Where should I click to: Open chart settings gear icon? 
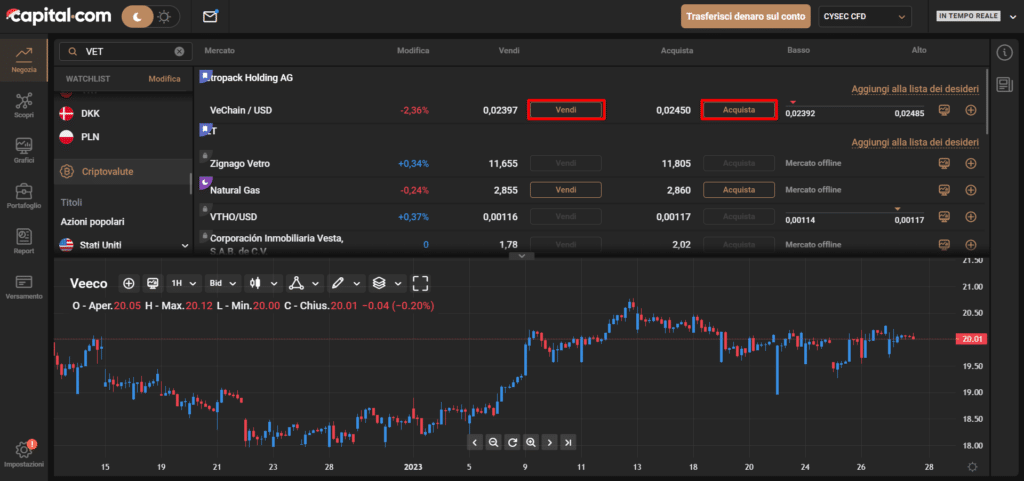pyautogui.click(x=972, y=467)
